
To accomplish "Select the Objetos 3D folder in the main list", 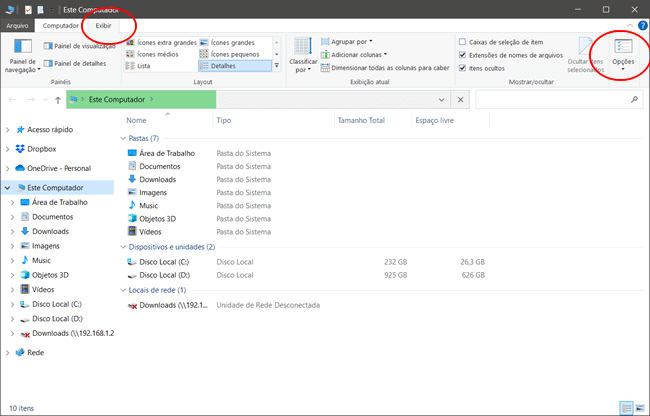I will (133, 218).
